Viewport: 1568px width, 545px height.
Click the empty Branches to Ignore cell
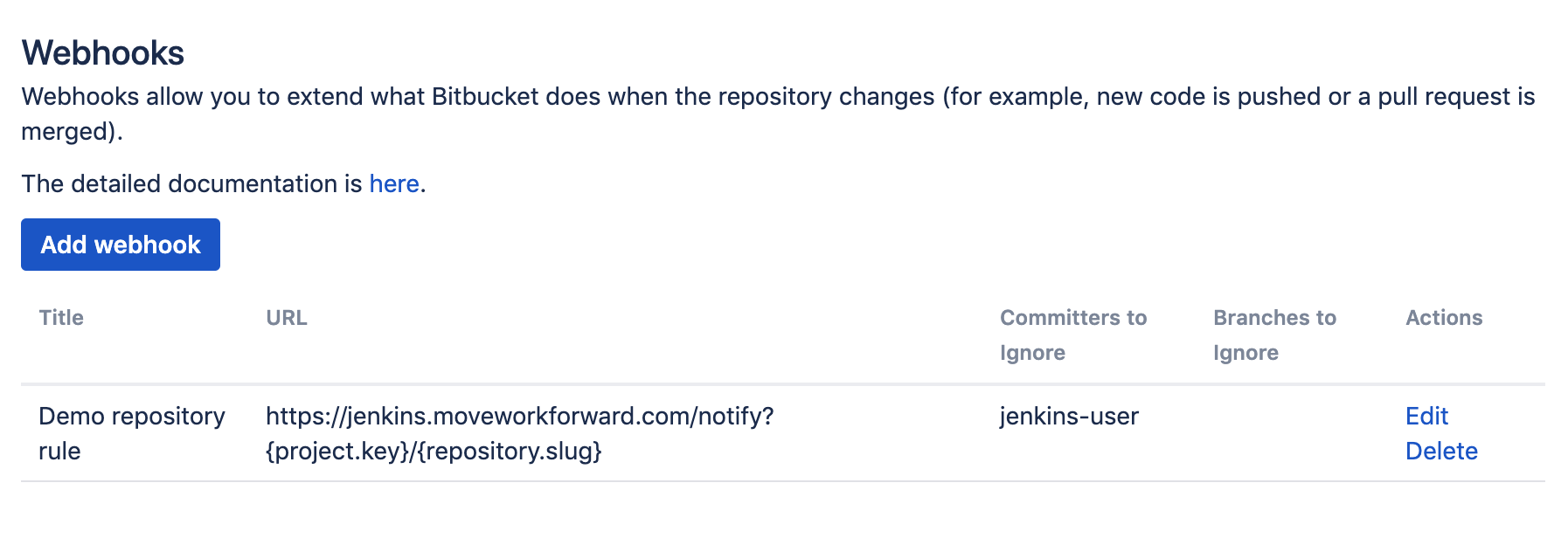pyautogui.click(x=1276, y=433)
